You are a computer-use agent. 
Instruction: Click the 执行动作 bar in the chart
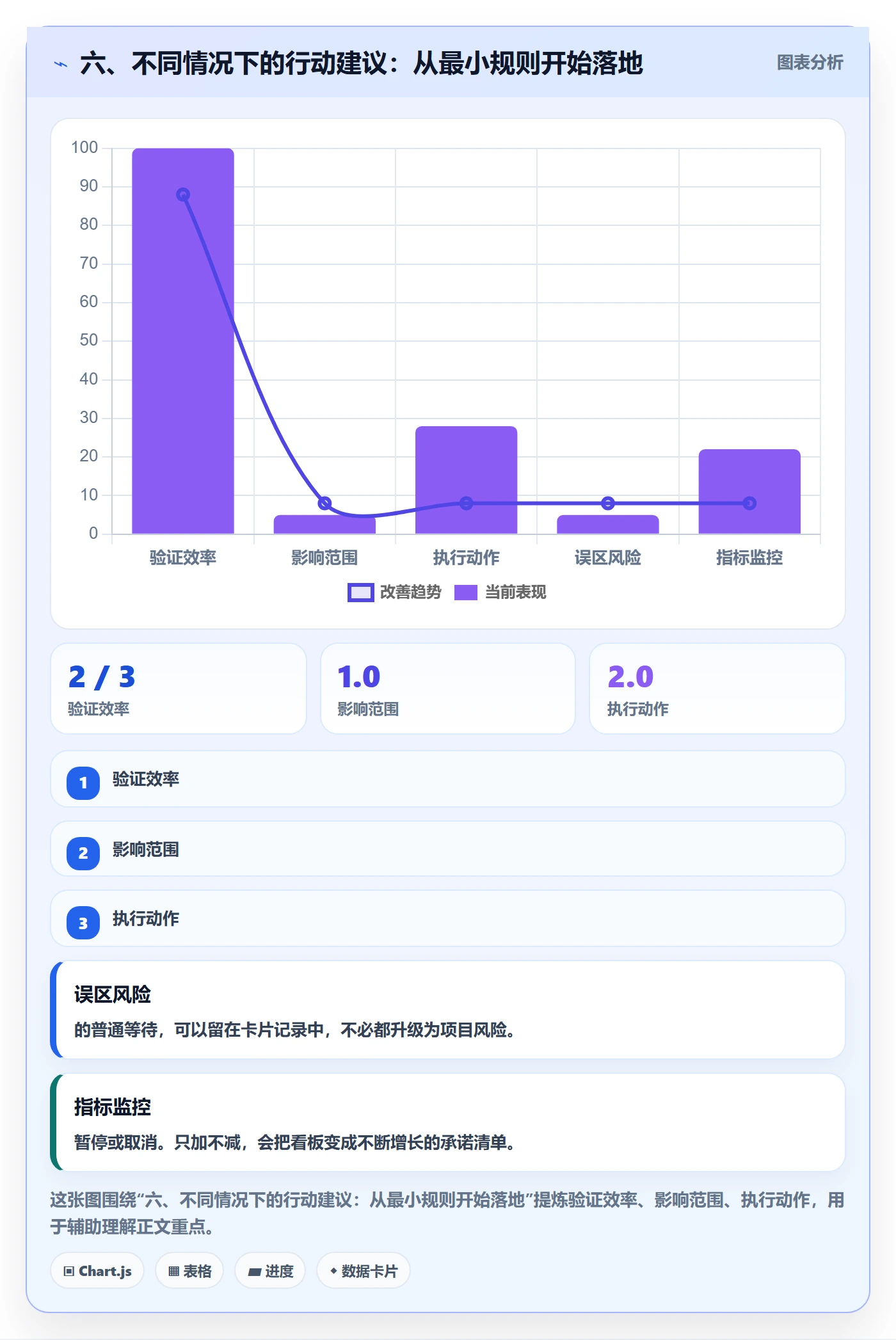click(x=467, y=480)
